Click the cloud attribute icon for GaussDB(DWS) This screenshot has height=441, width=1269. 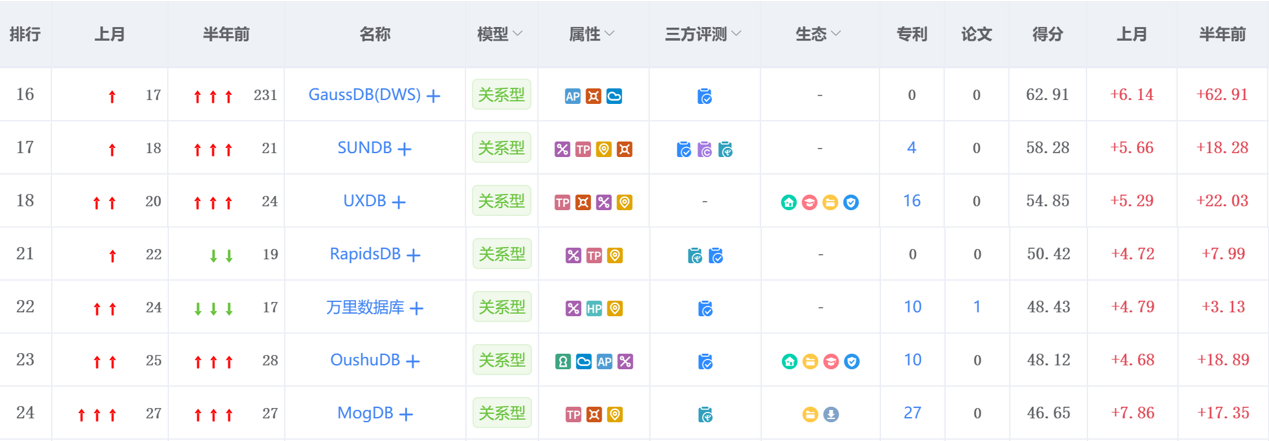(614, 96)
